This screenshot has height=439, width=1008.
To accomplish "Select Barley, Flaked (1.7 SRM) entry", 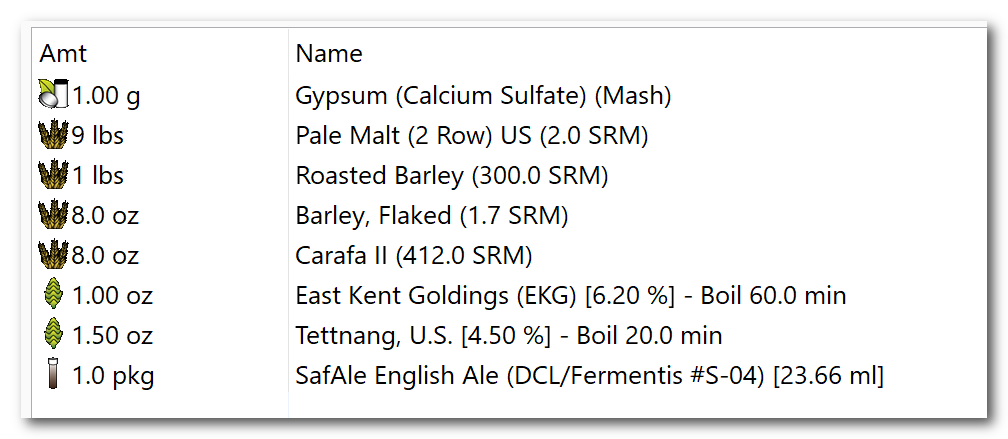I will click(432, 215).
